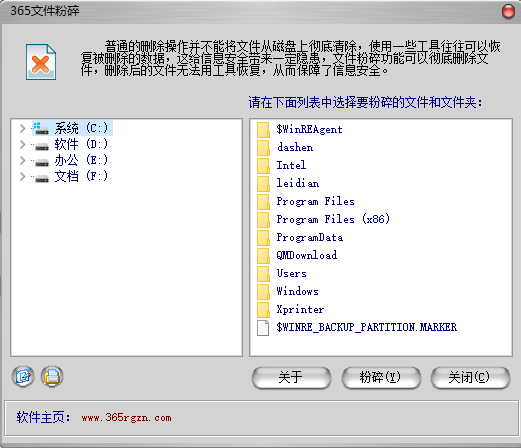Click the F: drive disk icon

pos(42,178)
